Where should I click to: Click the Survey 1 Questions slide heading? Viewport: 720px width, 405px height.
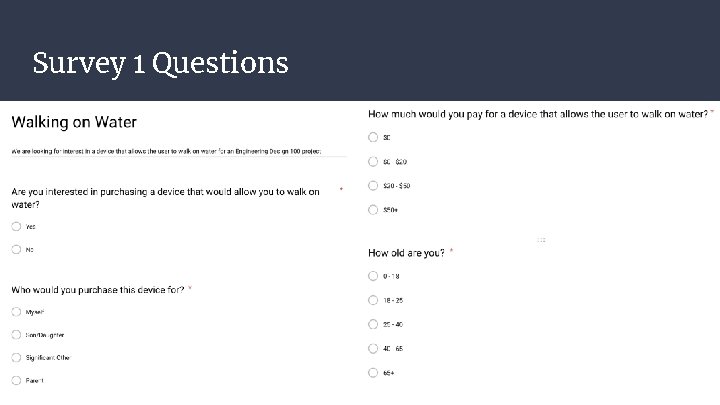[160, 63]
